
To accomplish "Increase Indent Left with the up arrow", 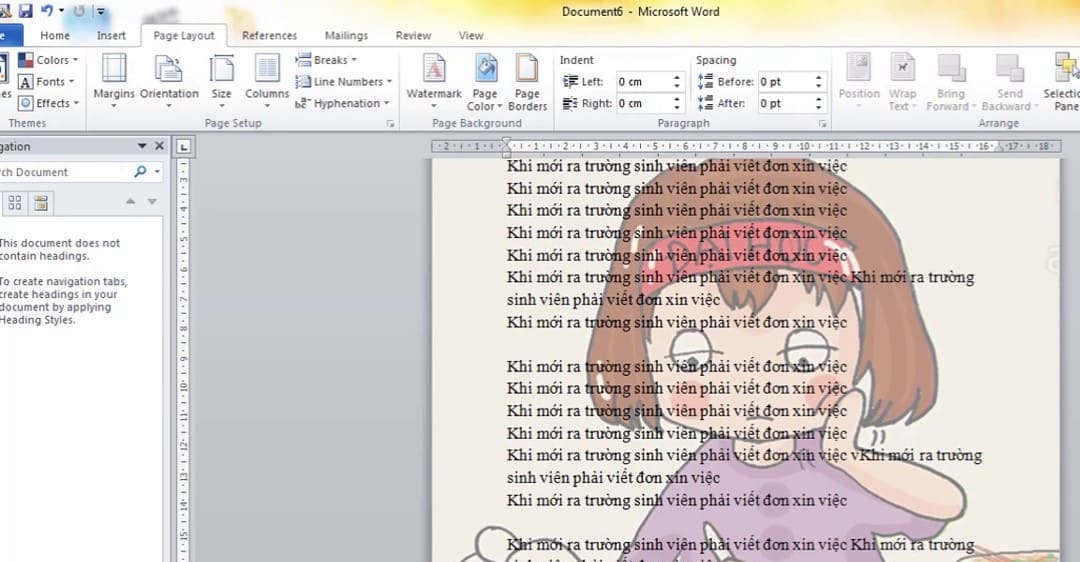I will 677,77.
